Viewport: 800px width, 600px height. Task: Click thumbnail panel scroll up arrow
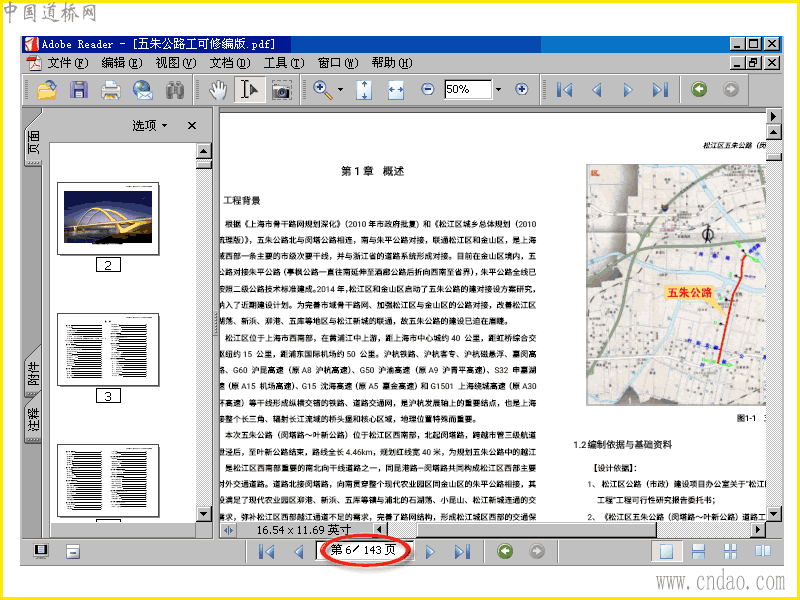pos(204,151)
